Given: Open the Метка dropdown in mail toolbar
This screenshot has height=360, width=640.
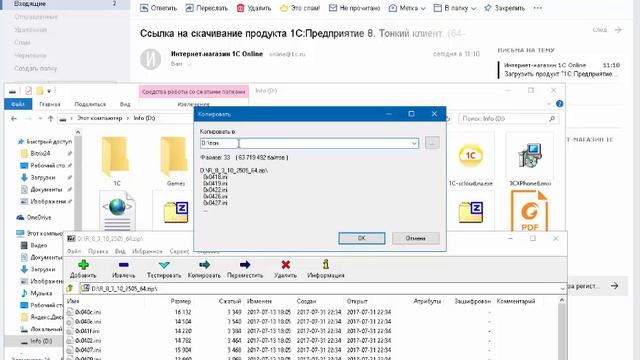Looking at the screenshot, I should (407, 8).
